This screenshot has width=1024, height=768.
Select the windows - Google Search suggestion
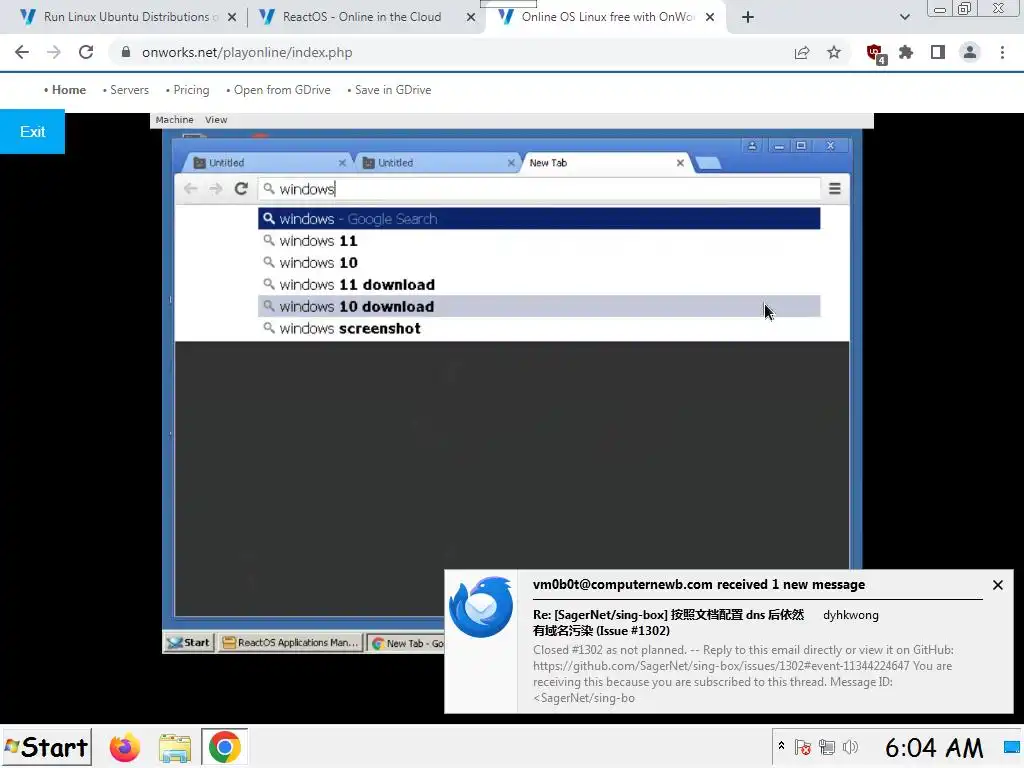[539, 219]
